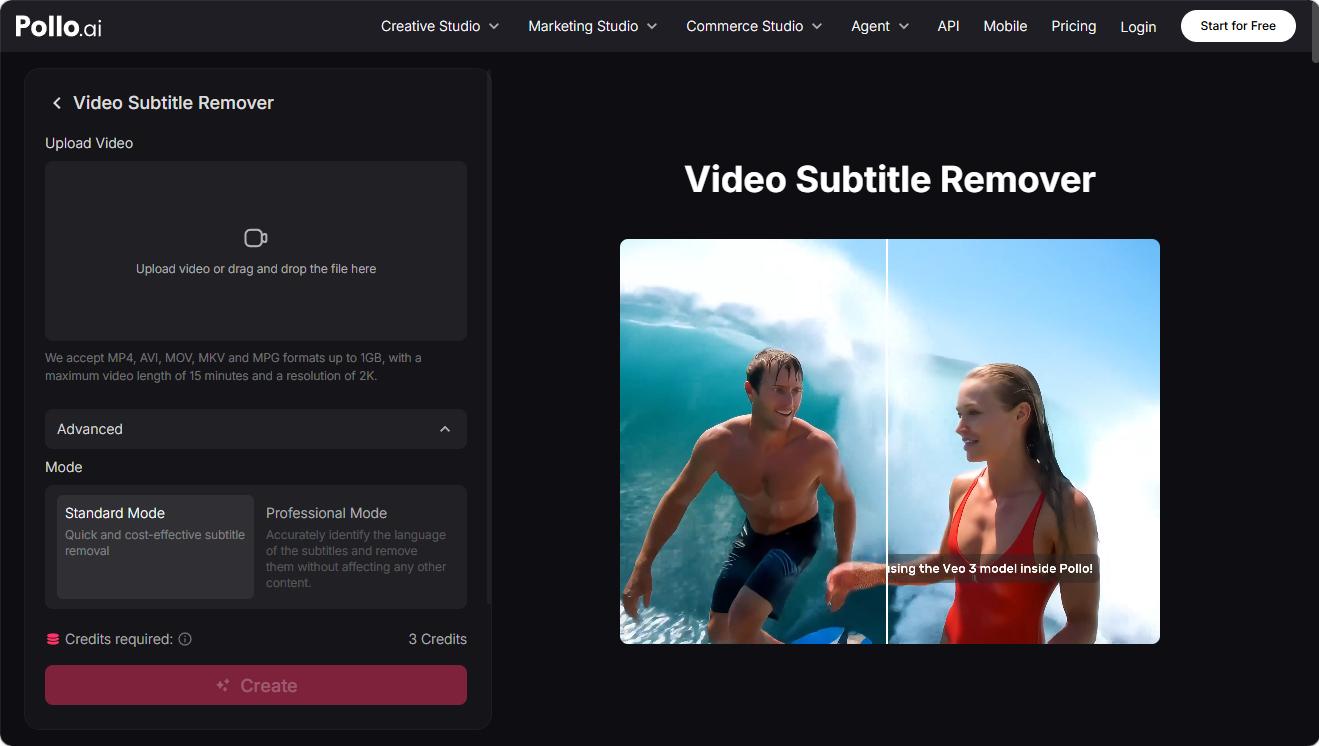Image resolution: width=1319 pixels, height=746 pixels.
Task: Click the 'Mode' label
Action: tap(64, 467)
